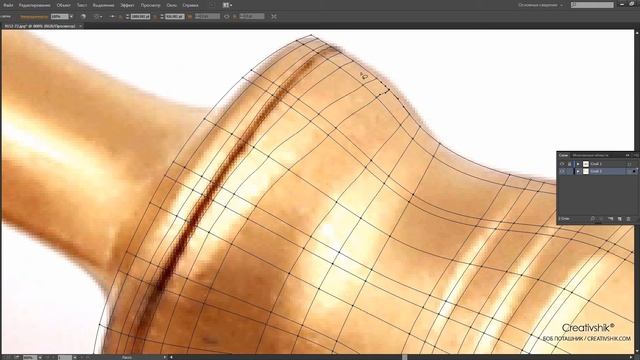Open the Просмотр menu

pos(150,5)
